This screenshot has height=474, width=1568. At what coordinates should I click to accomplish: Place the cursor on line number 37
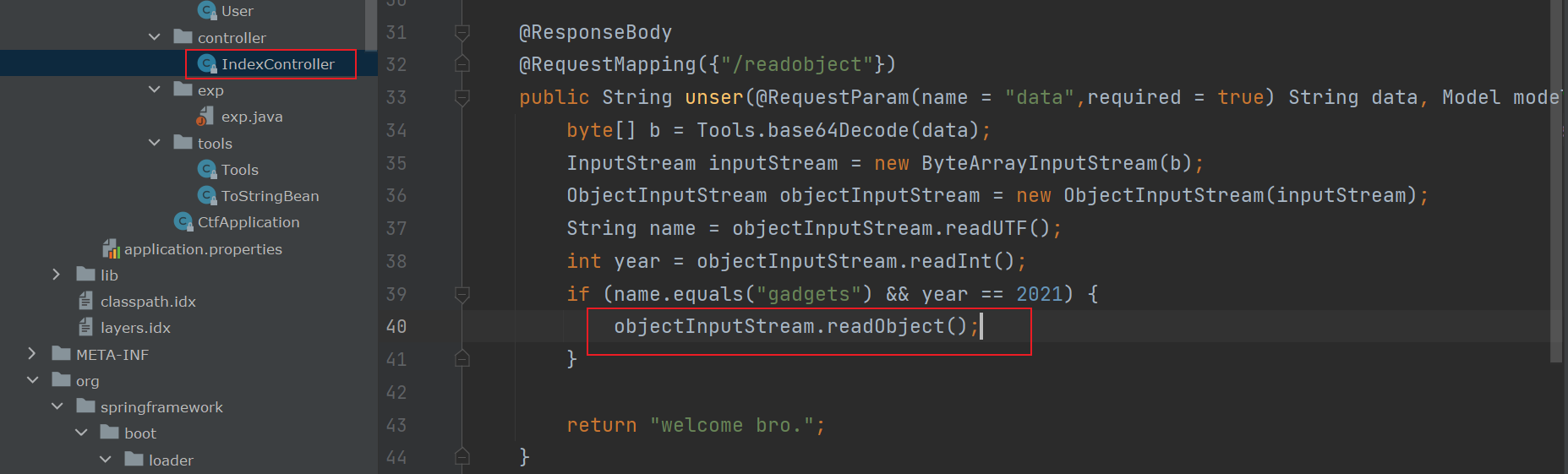[396, 229]
